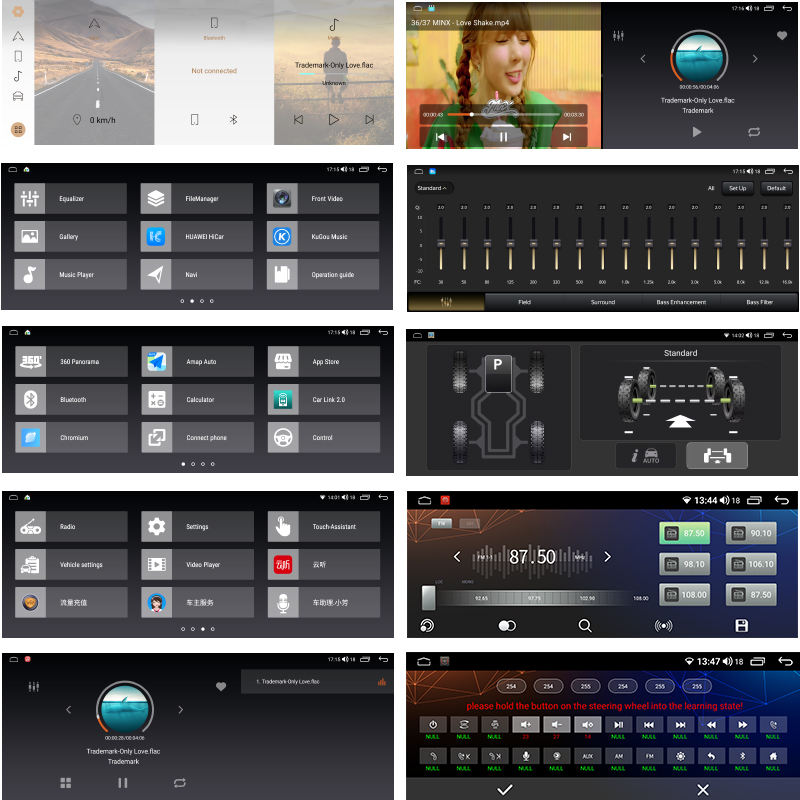Confirm steering wheel learning with checkmark
This screenshot has width=800, height=800.
[x=505, y=789]
